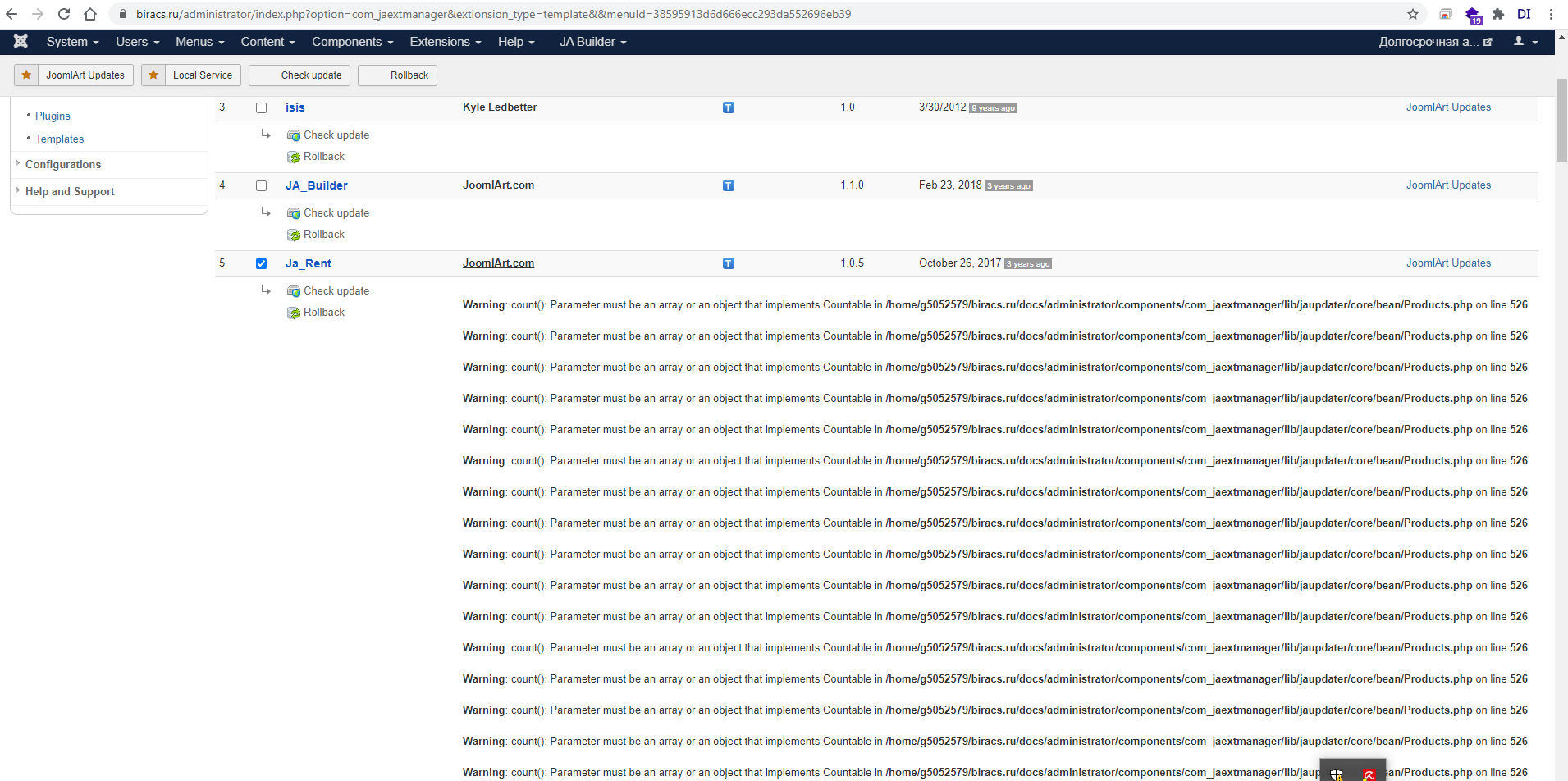Viewport: 1568px width, 781px height.
Task: Open the Help dropdown menu
Action: tap(516, 42)
